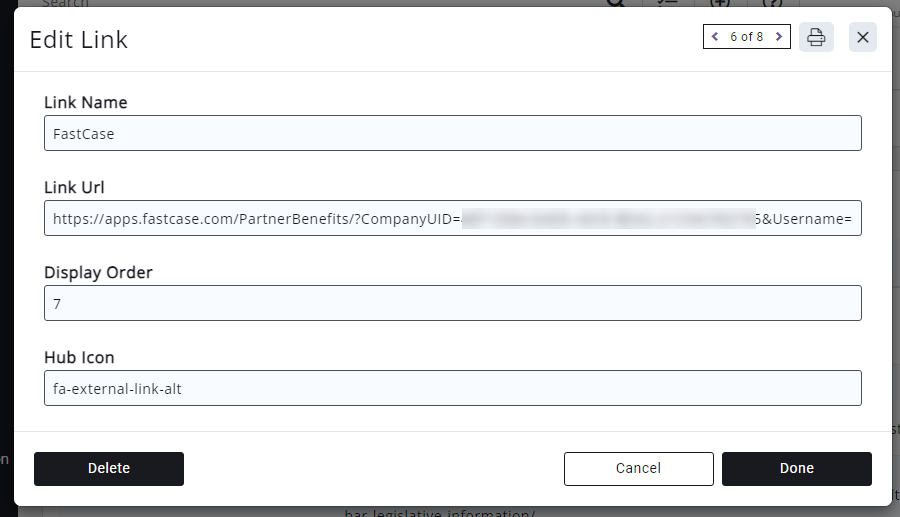Viewport: 900px width, 517px height.
Task: Go to the previous link record
Action: (715, 37)
